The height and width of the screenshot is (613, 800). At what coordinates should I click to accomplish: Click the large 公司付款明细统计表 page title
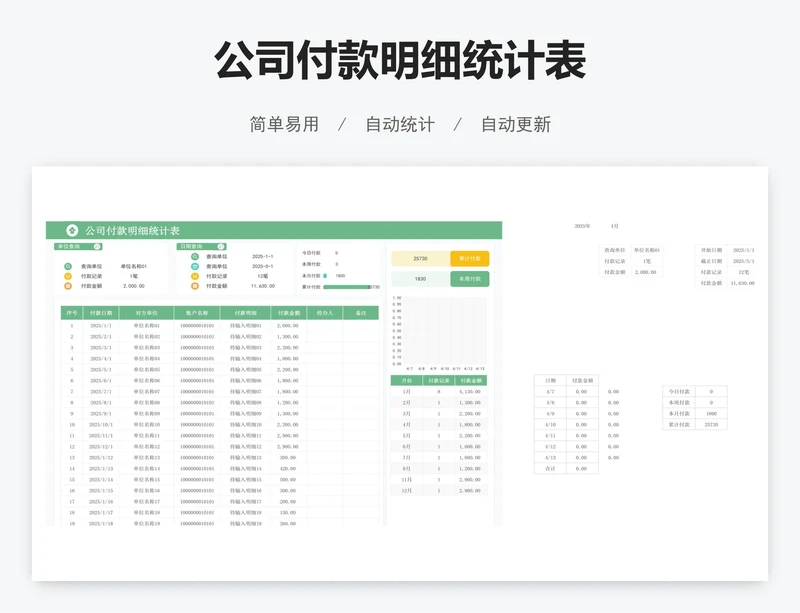tap(400, 60)
